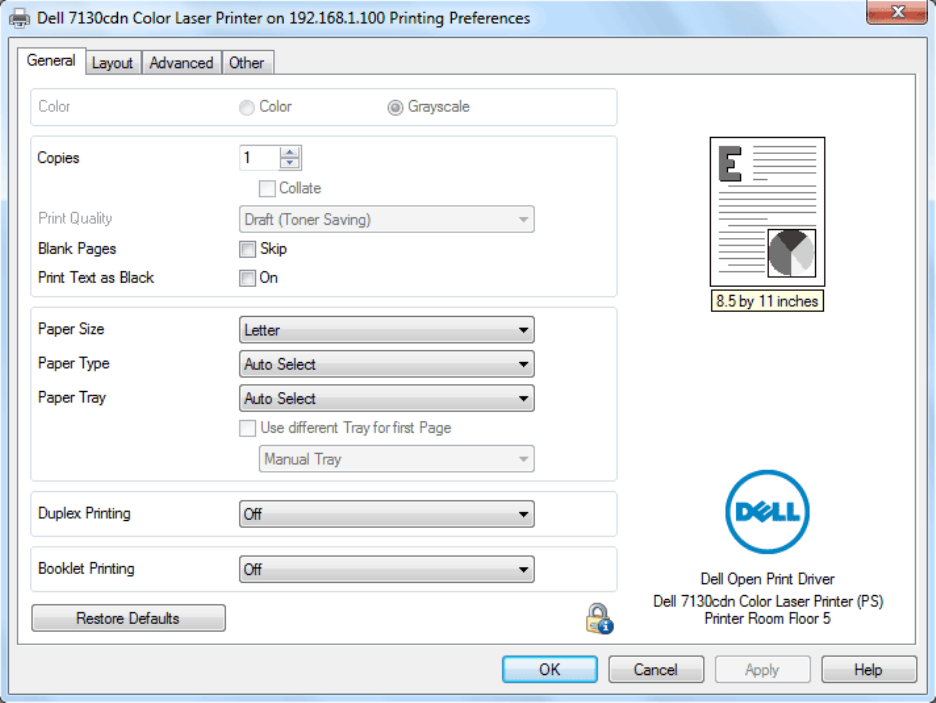Open the Duplex Printing dropdown
936x703 pixels.
click(x=386, y=514)
